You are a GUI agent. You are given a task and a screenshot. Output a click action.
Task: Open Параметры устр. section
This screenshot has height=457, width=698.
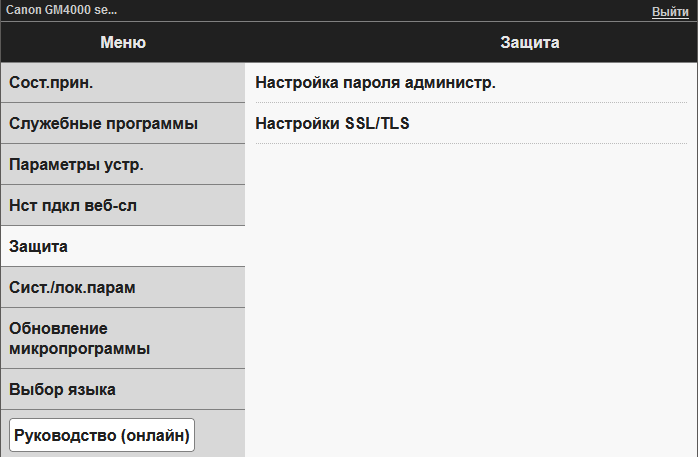tap(122, 164)
